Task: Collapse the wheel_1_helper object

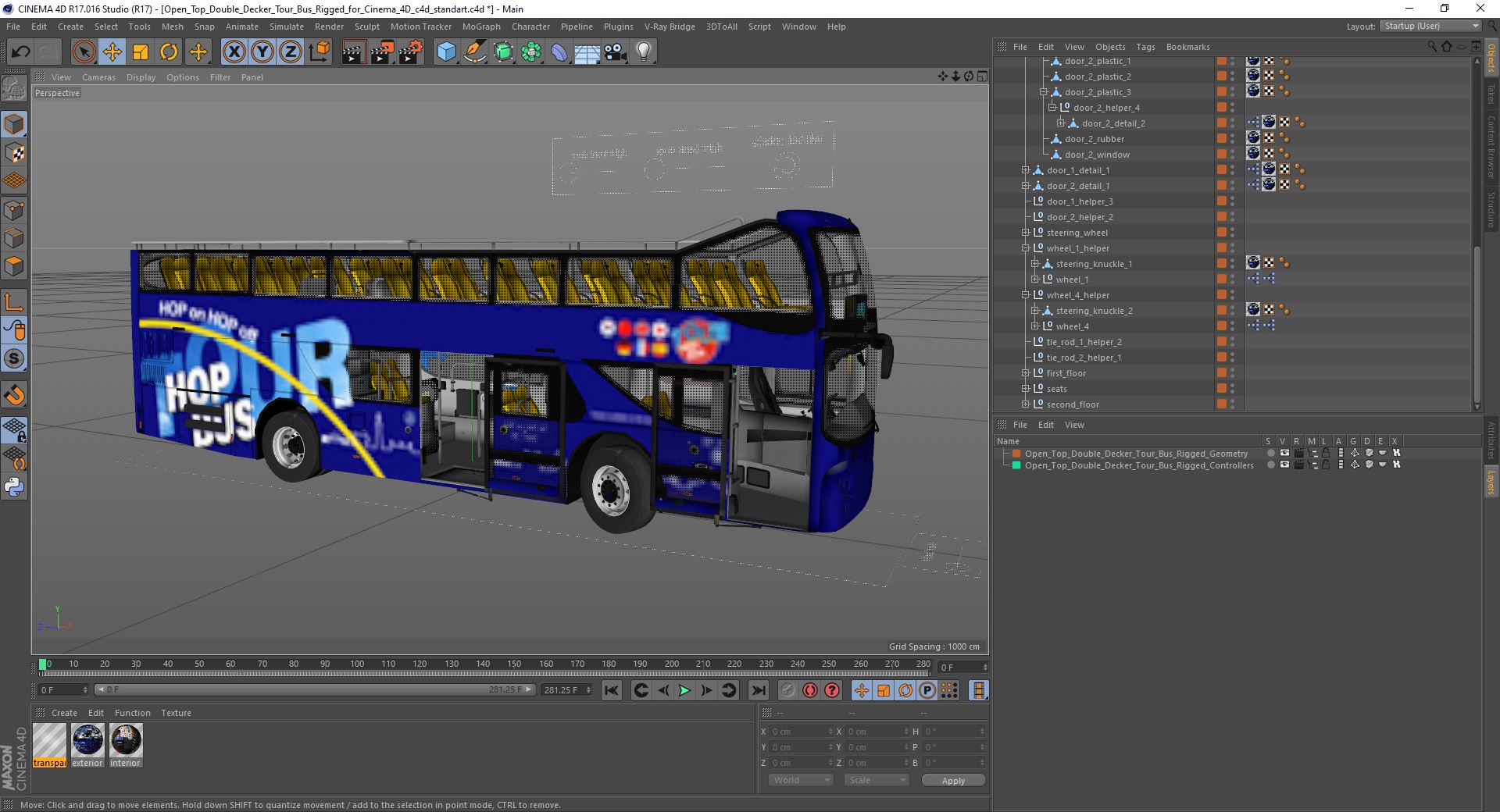Action: [1026, 248]
